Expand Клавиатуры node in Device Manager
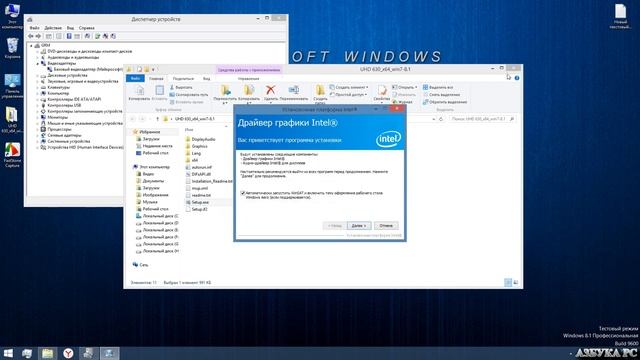Screen dimensions: 640x360 [38, 87]
